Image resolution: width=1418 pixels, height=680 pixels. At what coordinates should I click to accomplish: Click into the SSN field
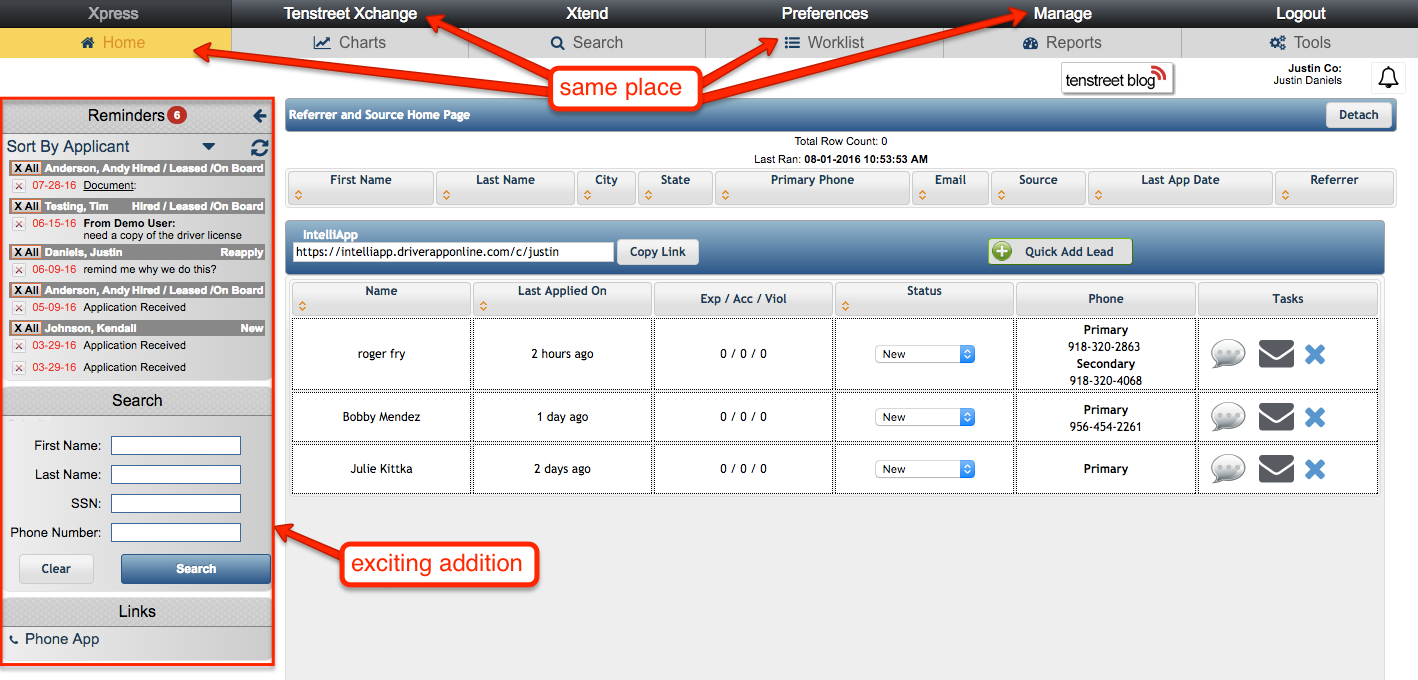(x=176, y=503)
